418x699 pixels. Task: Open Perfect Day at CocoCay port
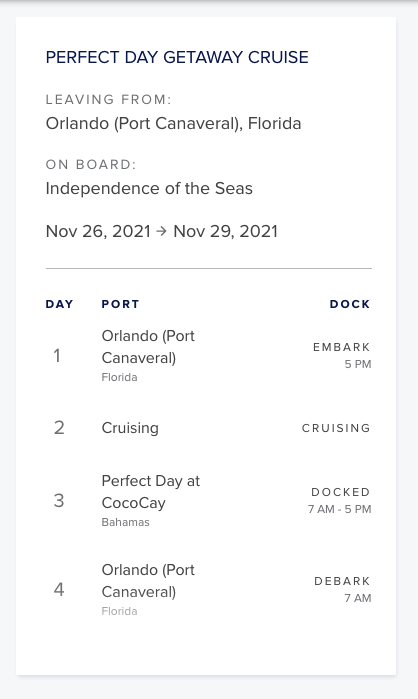[x=151, y=492]
